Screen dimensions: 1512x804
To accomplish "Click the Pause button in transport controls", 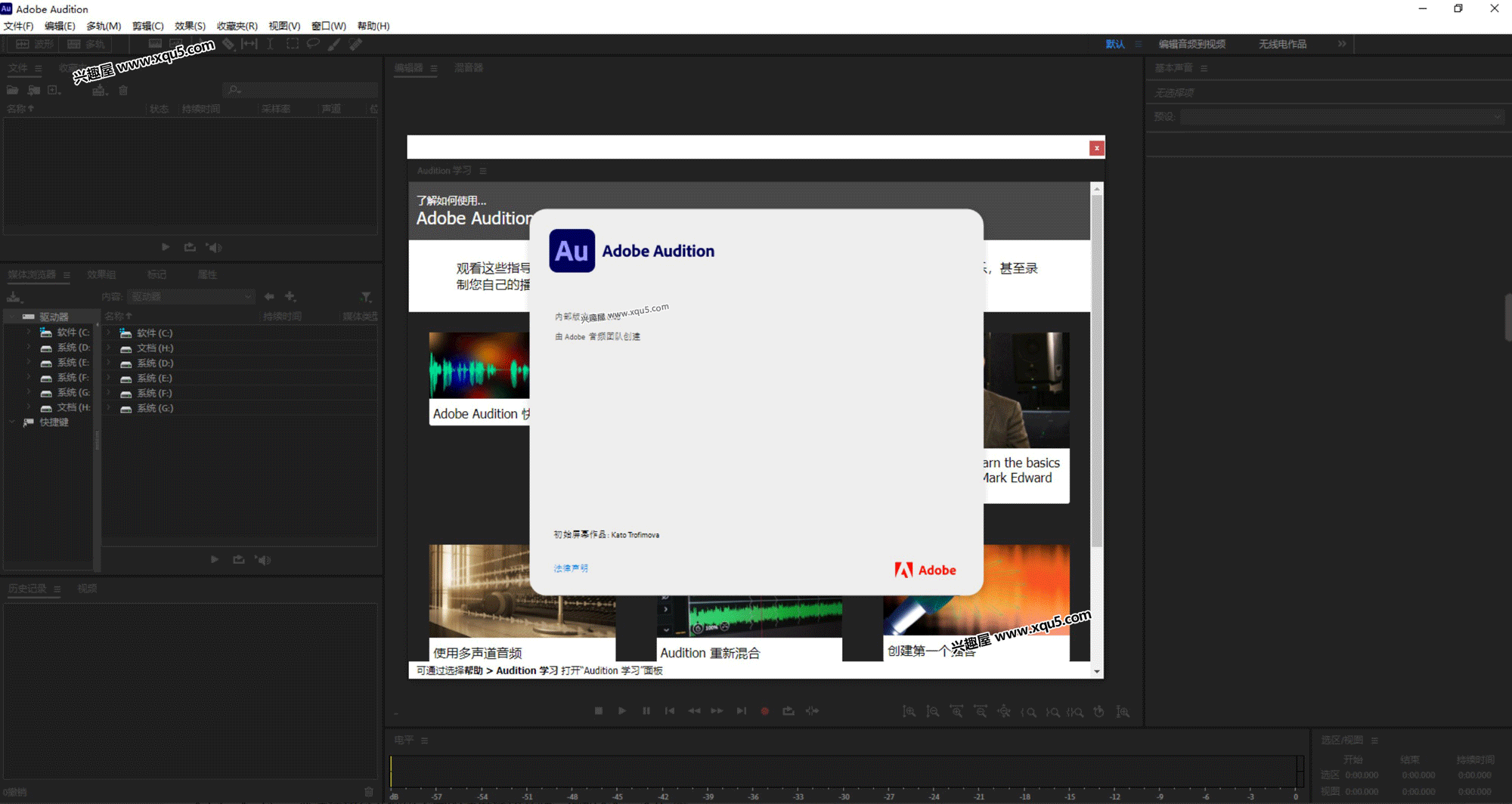I will click(646, 711).
